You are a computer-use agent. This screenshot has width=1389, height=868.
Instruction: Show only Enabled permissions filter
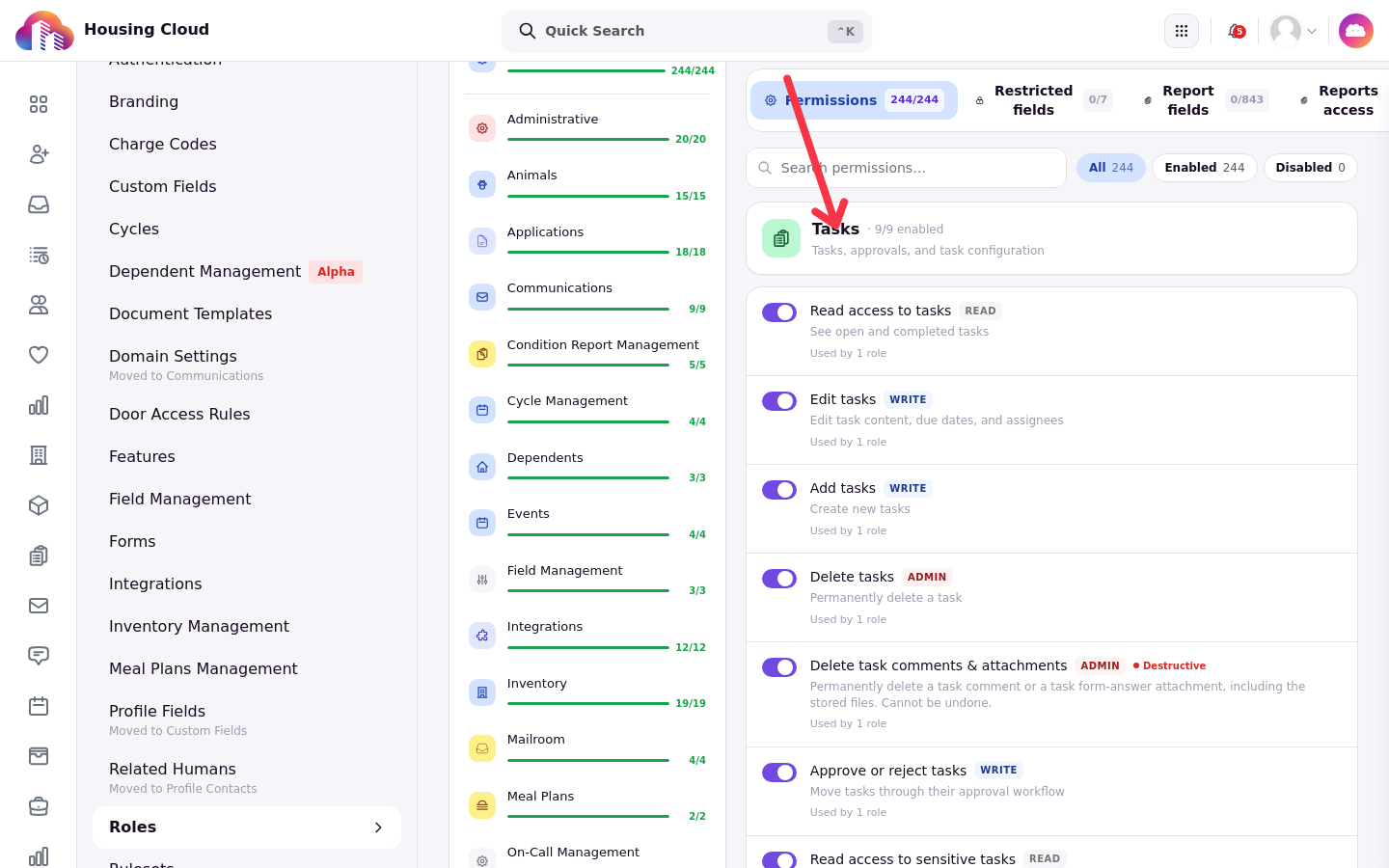click(x=1205, y=168)
